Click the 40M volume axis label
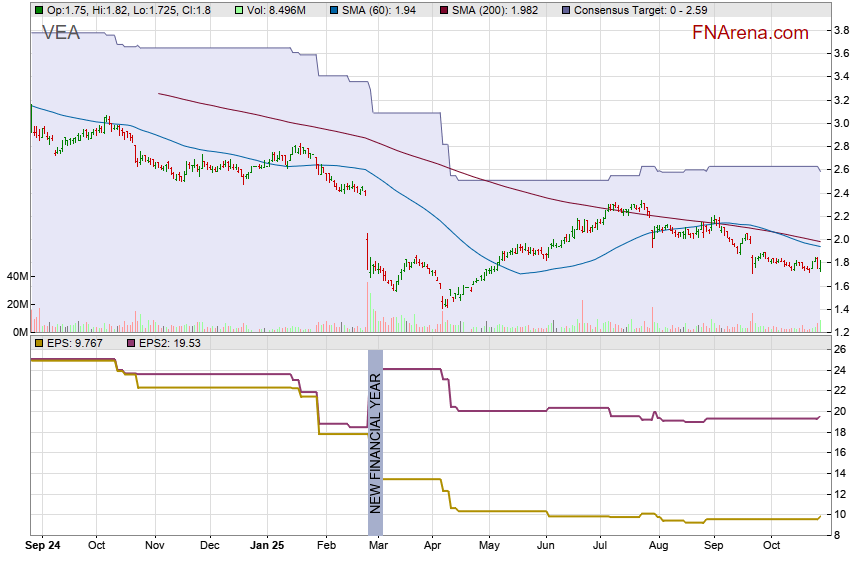This screenshot has width=859, height=566. click(x=16, y=276)
